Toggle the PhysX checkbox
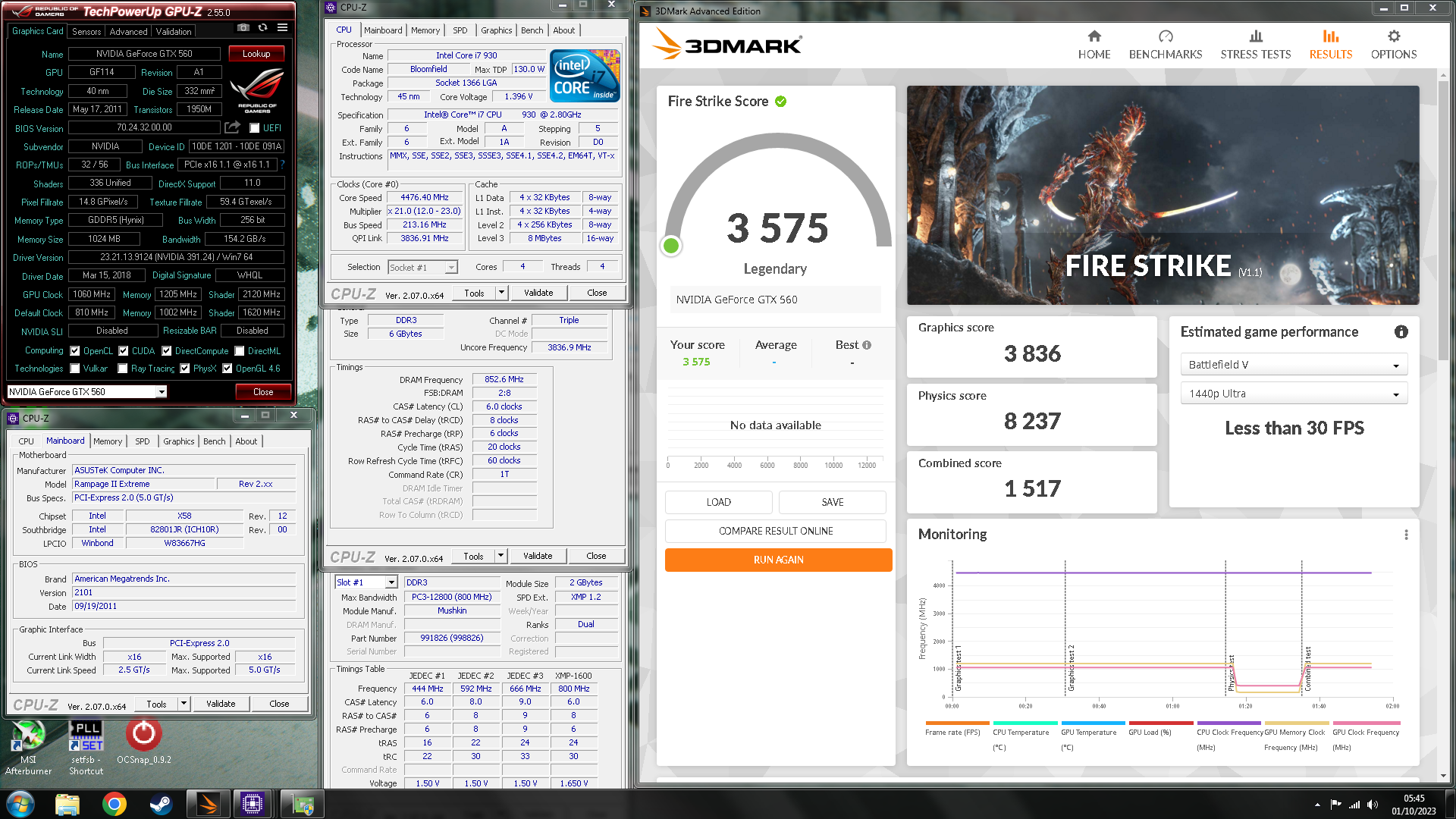The height and width of the screenshot is (819, 1456). [185, 369]
